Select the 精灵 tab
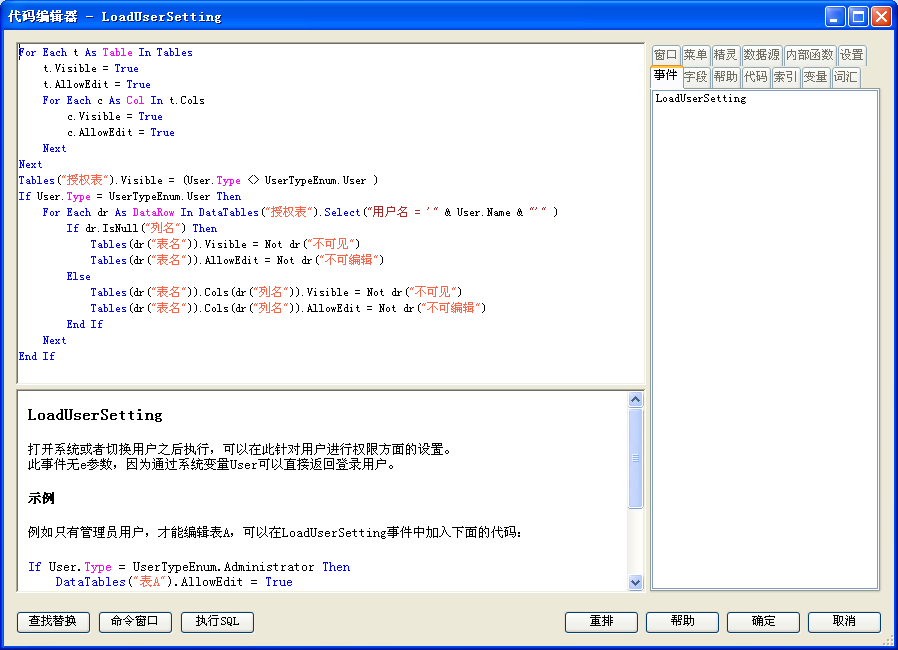The width and height of the screenshot is (898, 650). [x=725, y=55]
